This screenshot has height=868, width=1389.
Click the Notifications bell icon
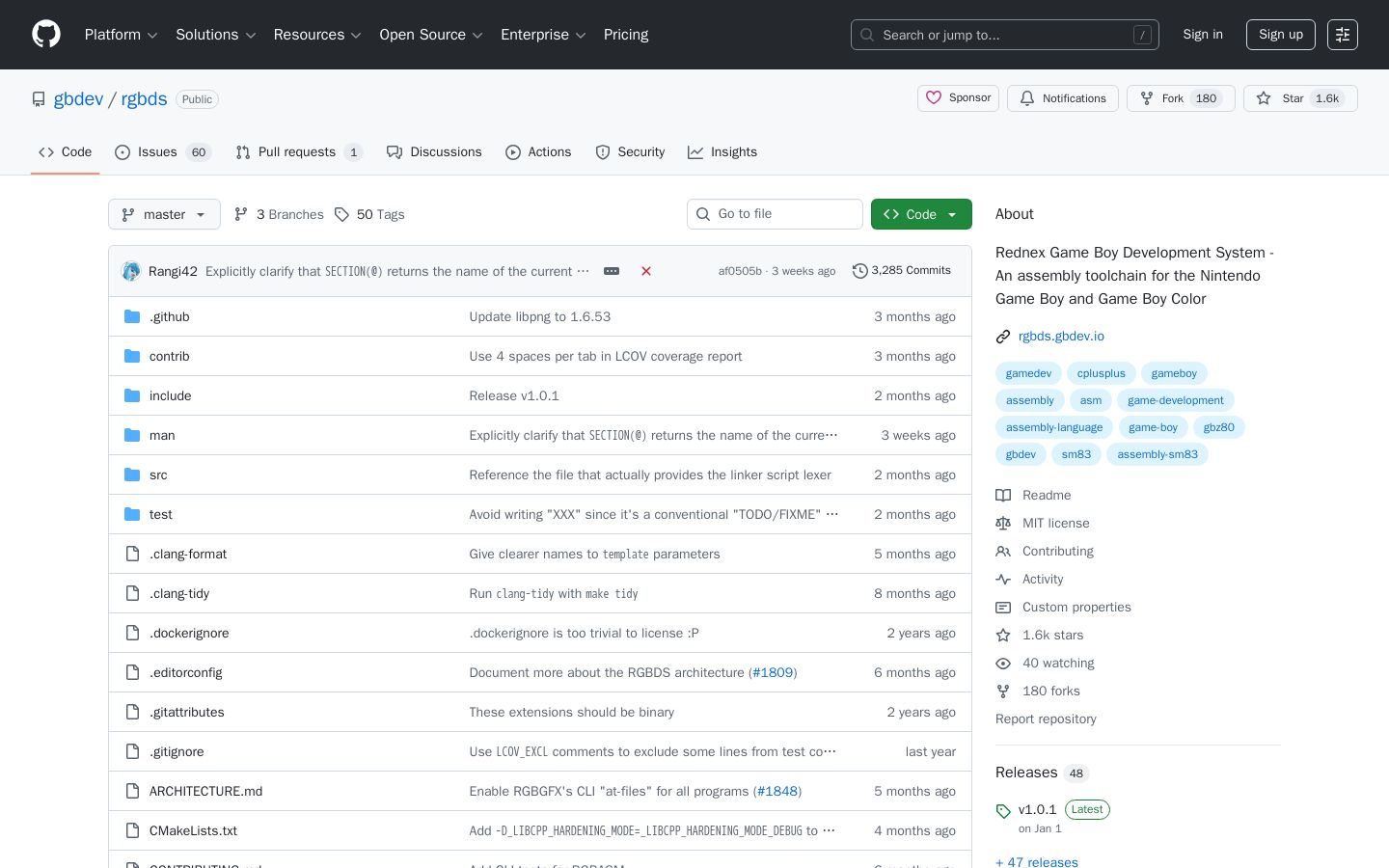1027,98
